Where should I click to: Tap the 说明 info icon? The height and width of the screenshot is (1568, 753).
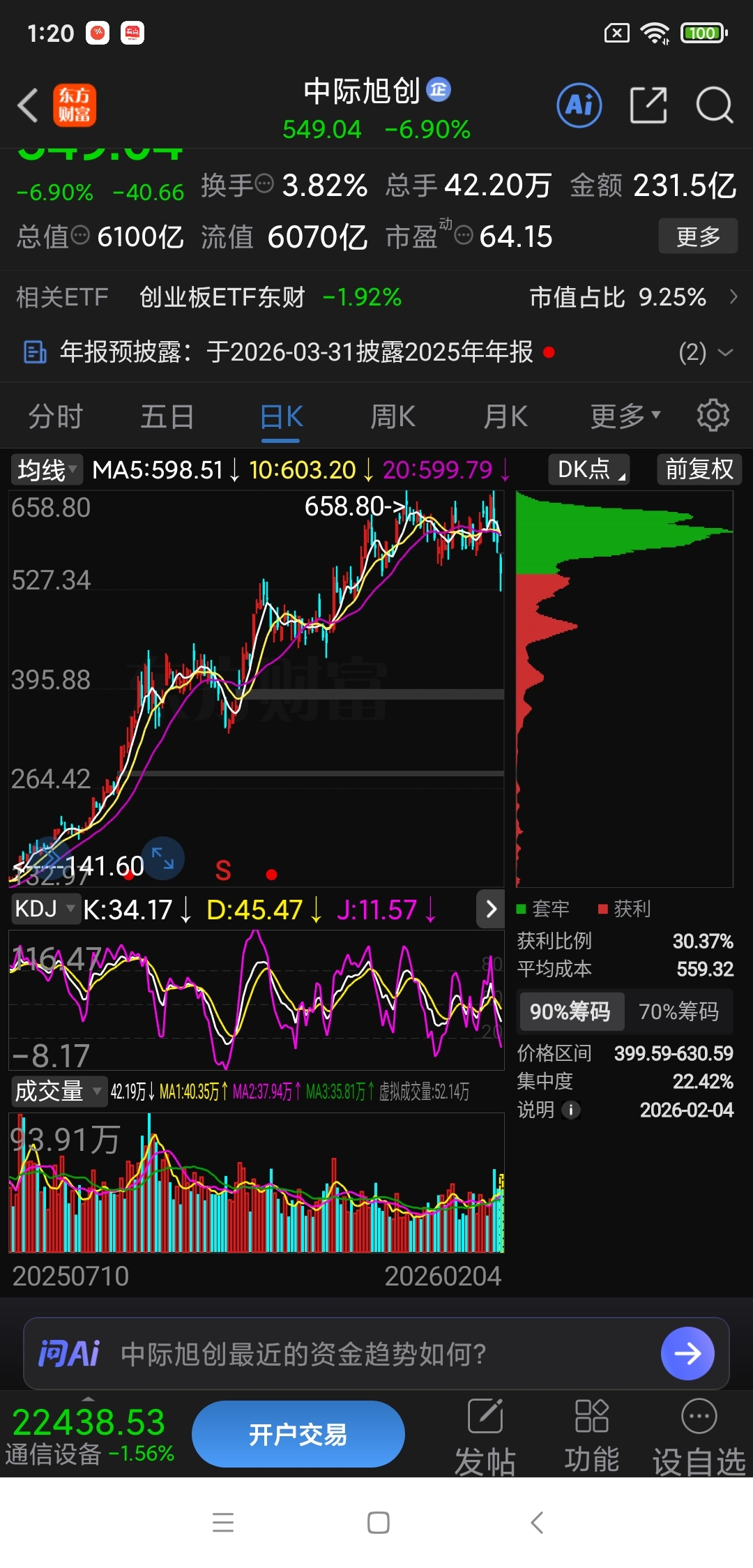[571, 1110]
